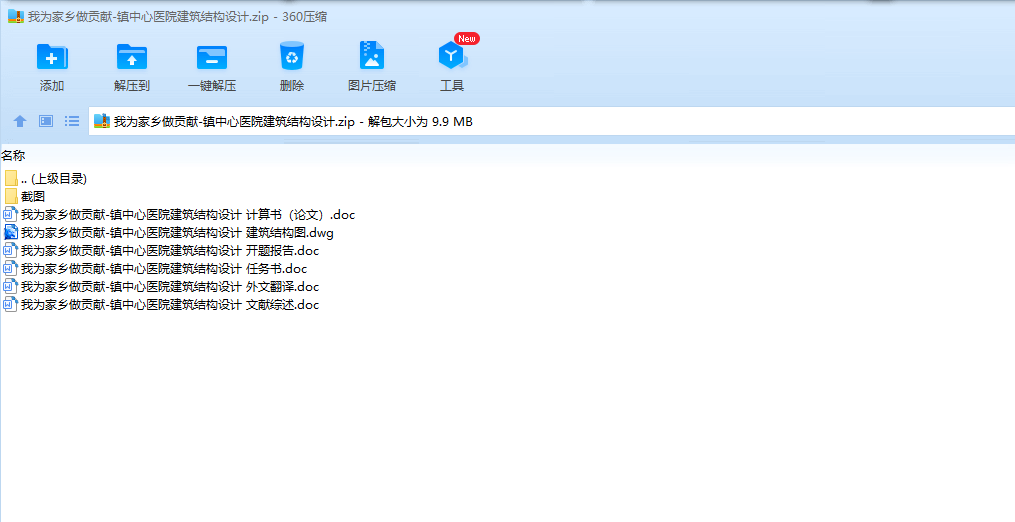This screenshot has height=522, width=1015.
Task: Click the archive path address field
Action: 552,121
